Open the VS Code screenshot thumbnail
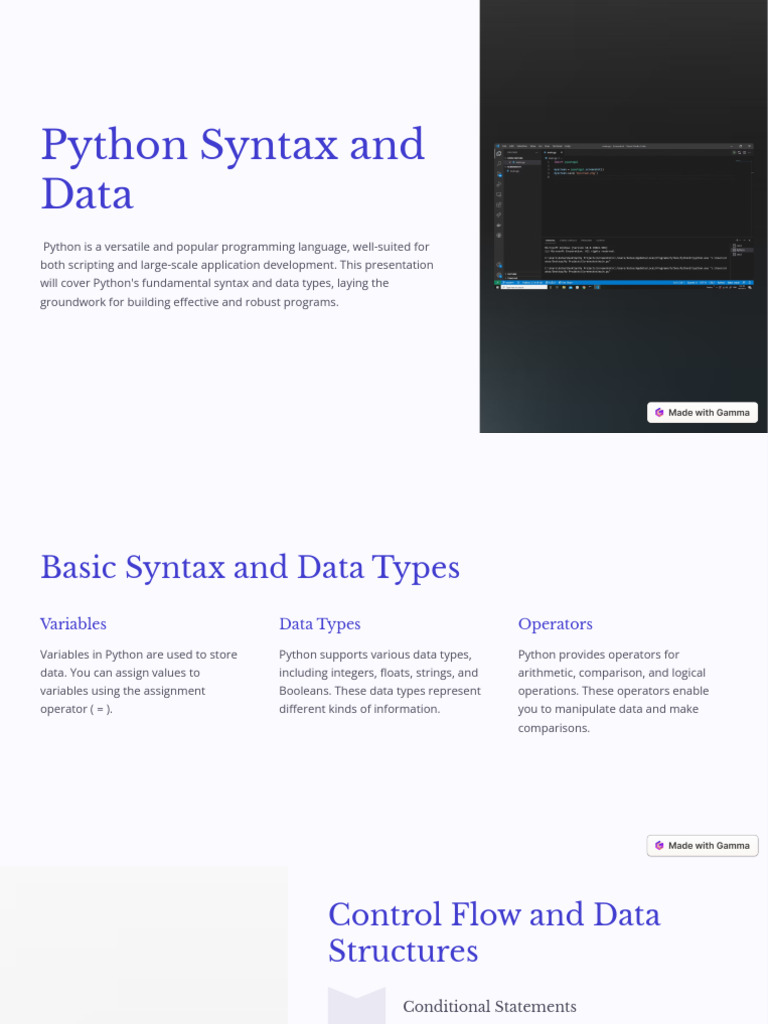The image size is (768, 1024). point(623,215)
